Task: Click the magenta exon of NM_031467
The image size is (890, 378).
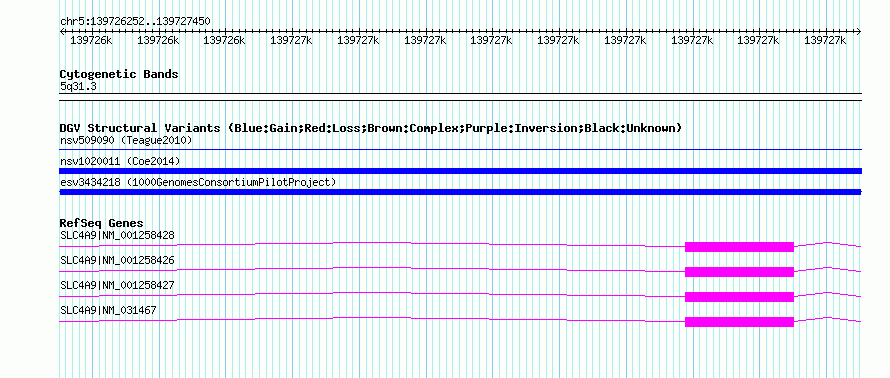Action: coord(739,322)
